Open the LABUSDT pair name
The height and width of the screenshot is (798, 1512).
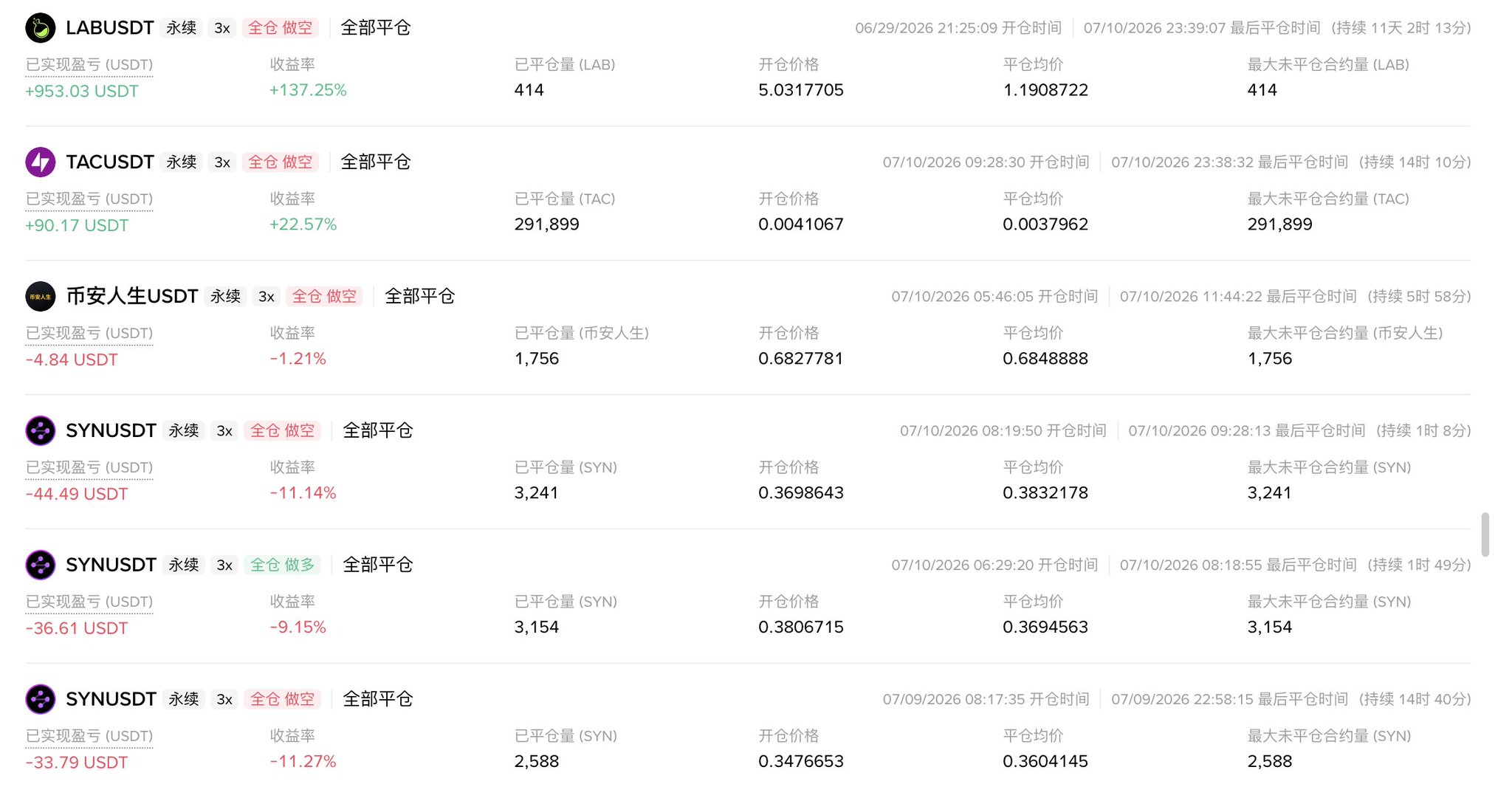click(110, 28)
